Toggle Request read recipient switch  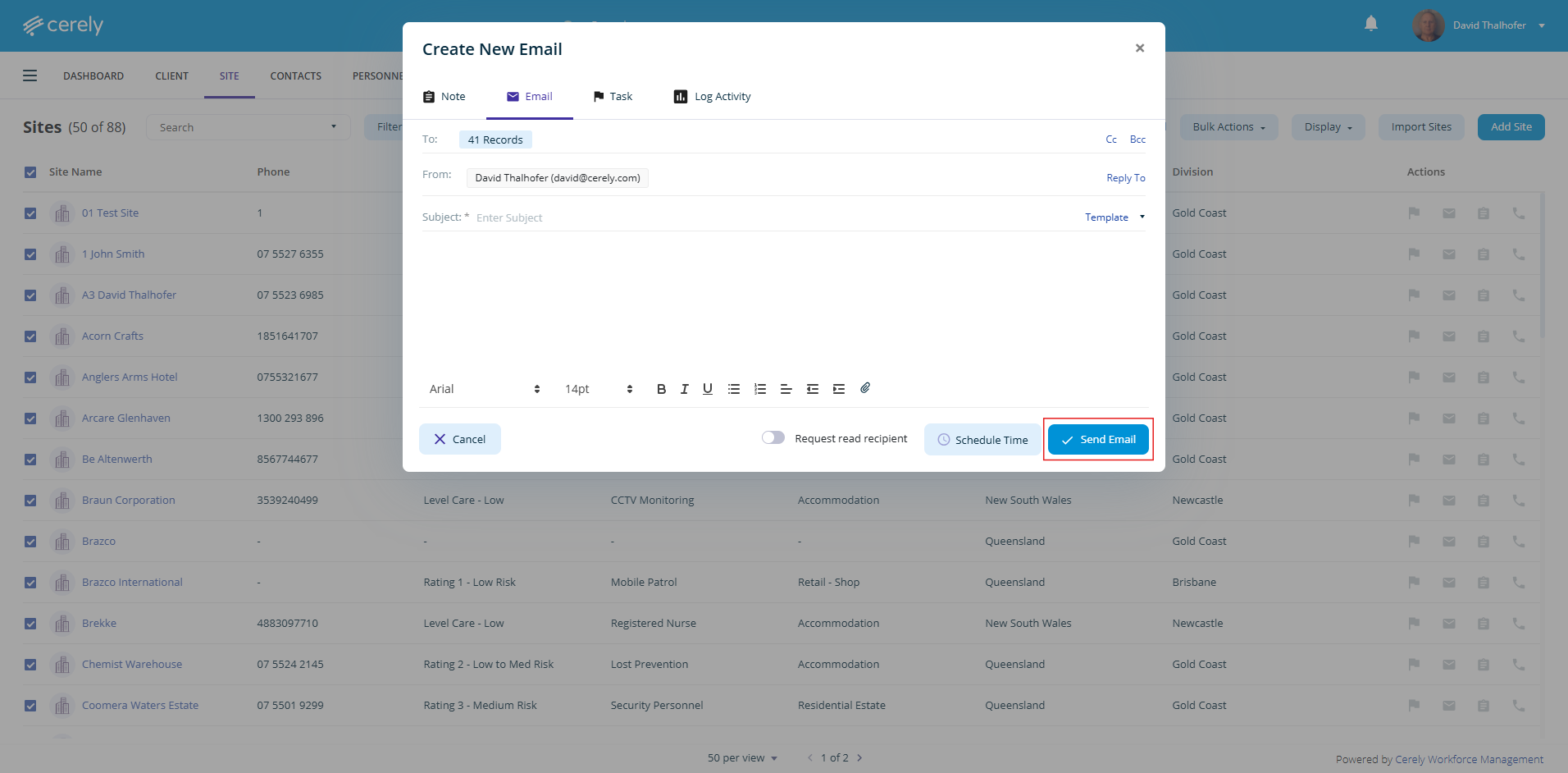(x=773, y=437)
